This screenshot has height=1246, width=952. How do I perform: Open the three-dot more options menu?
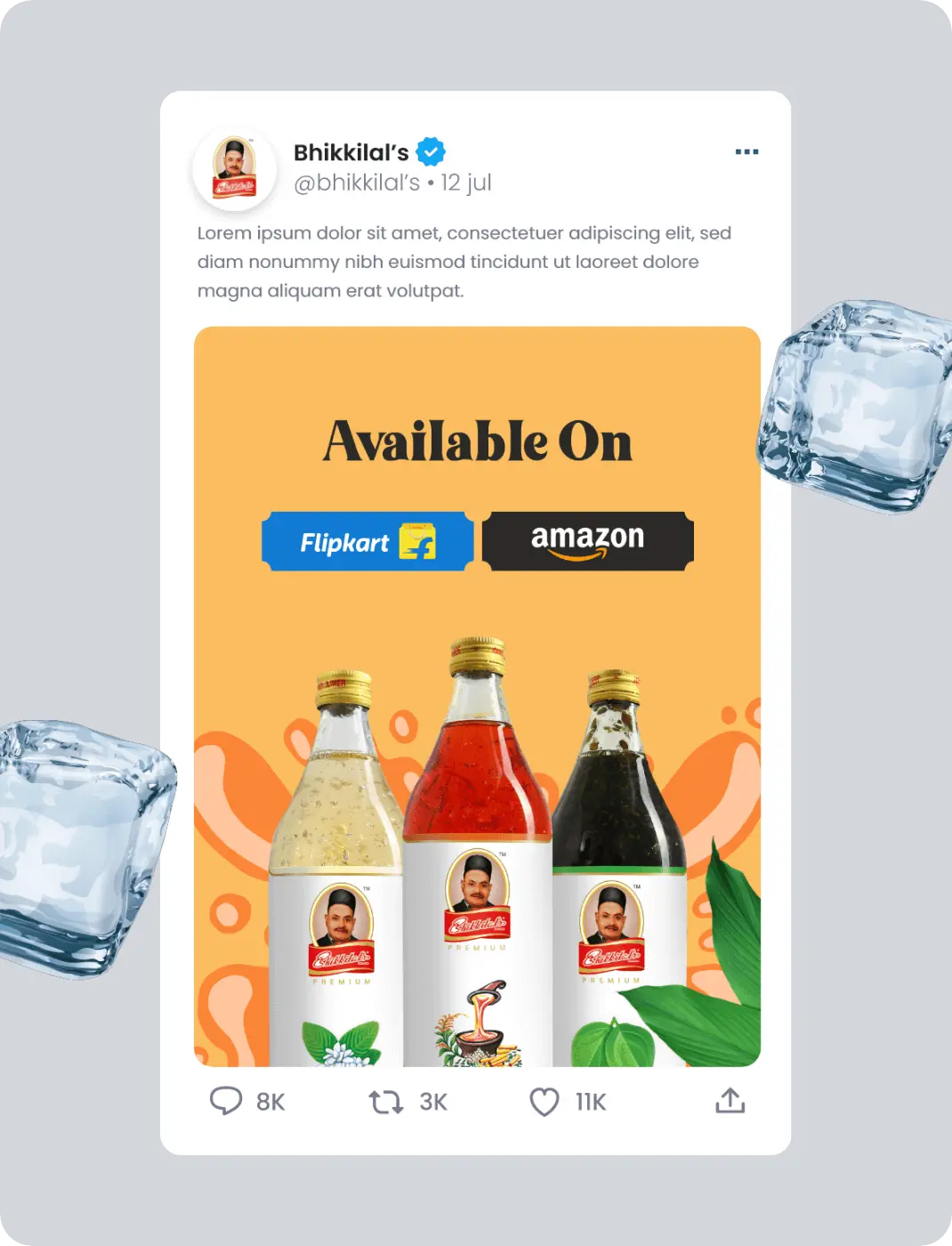(747, 152)
